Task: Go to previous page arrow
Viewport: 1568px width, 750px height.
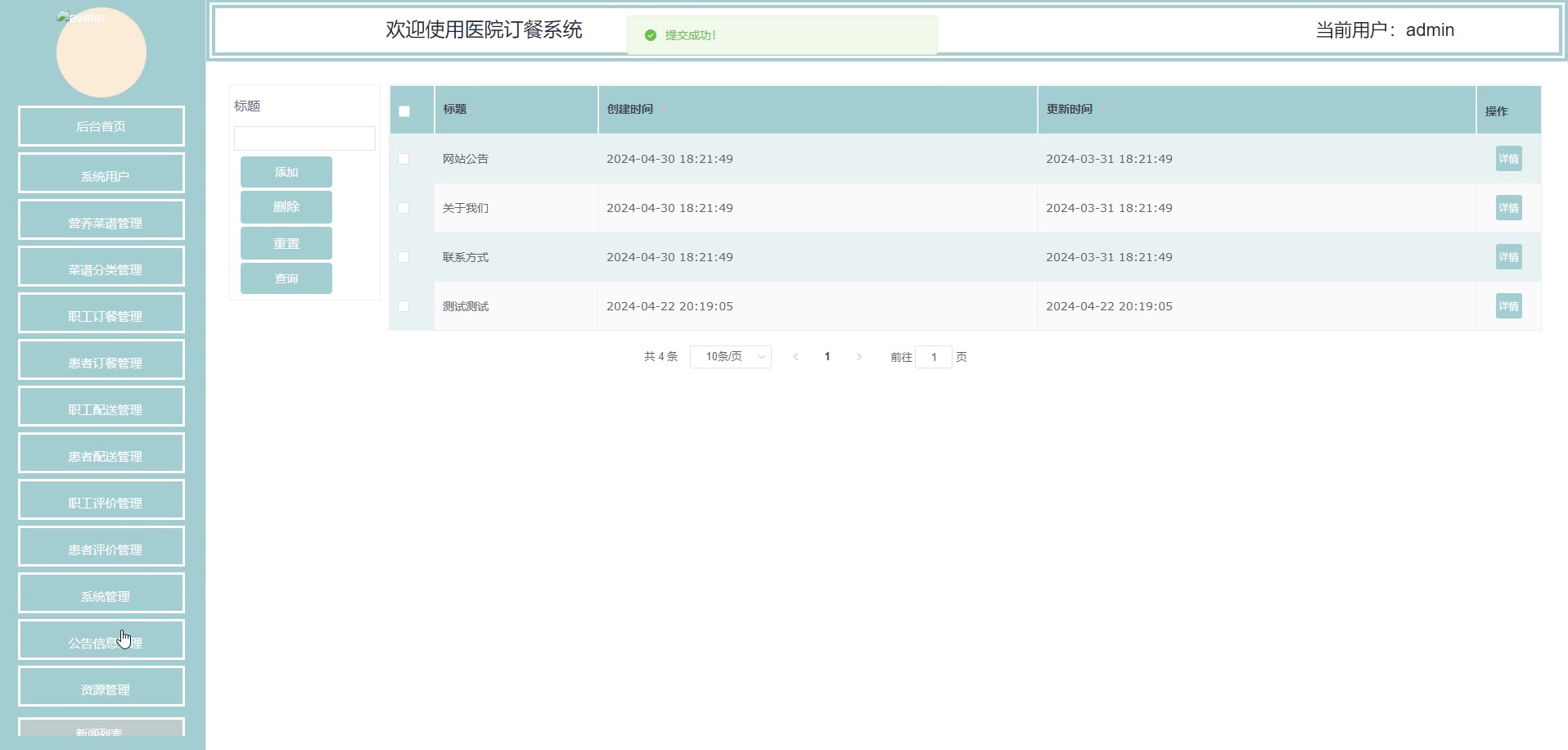Action: coord(795,357)
